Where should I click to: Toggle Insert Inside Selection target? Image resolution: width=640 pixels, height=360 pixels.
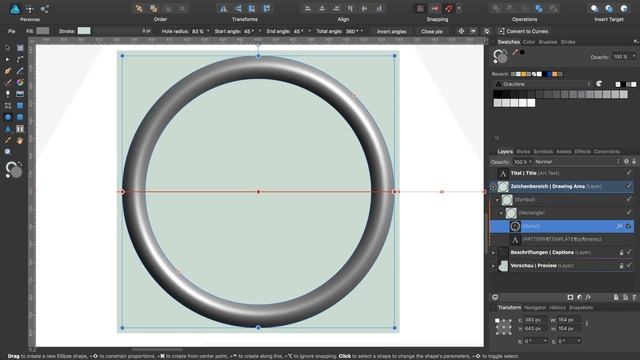pos(624,9)
